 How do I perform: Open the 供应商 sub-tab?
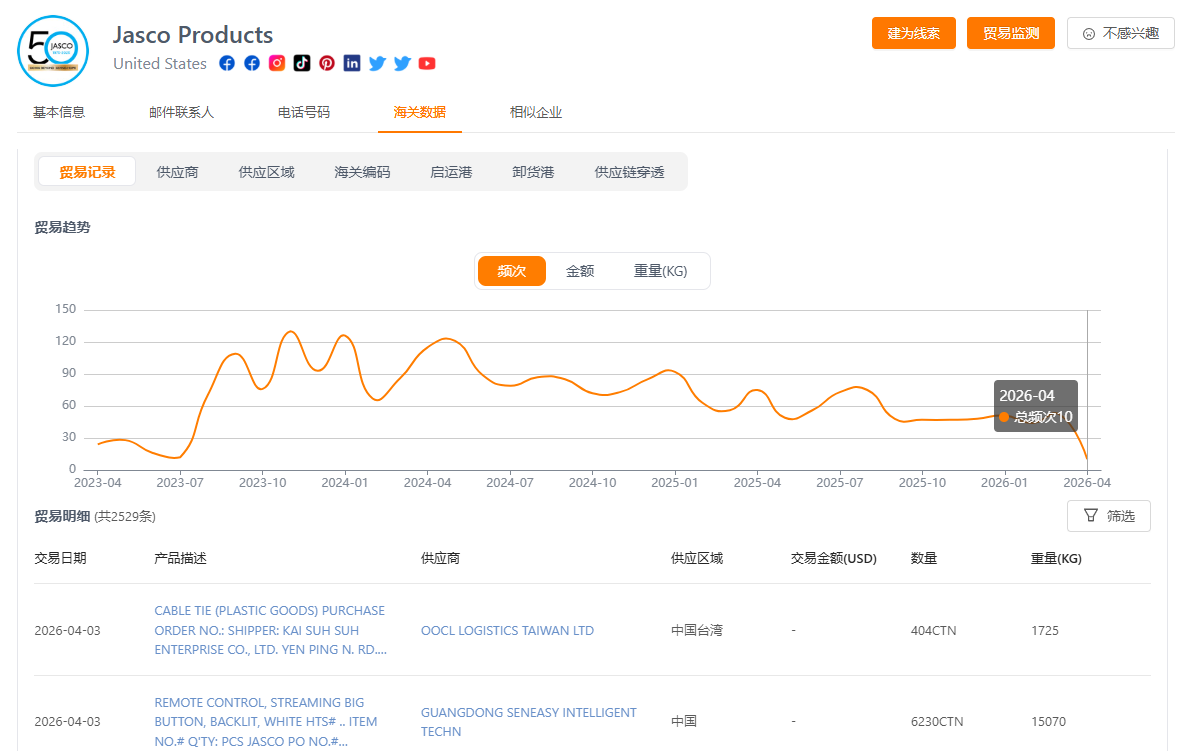click(x=177, y=172)
